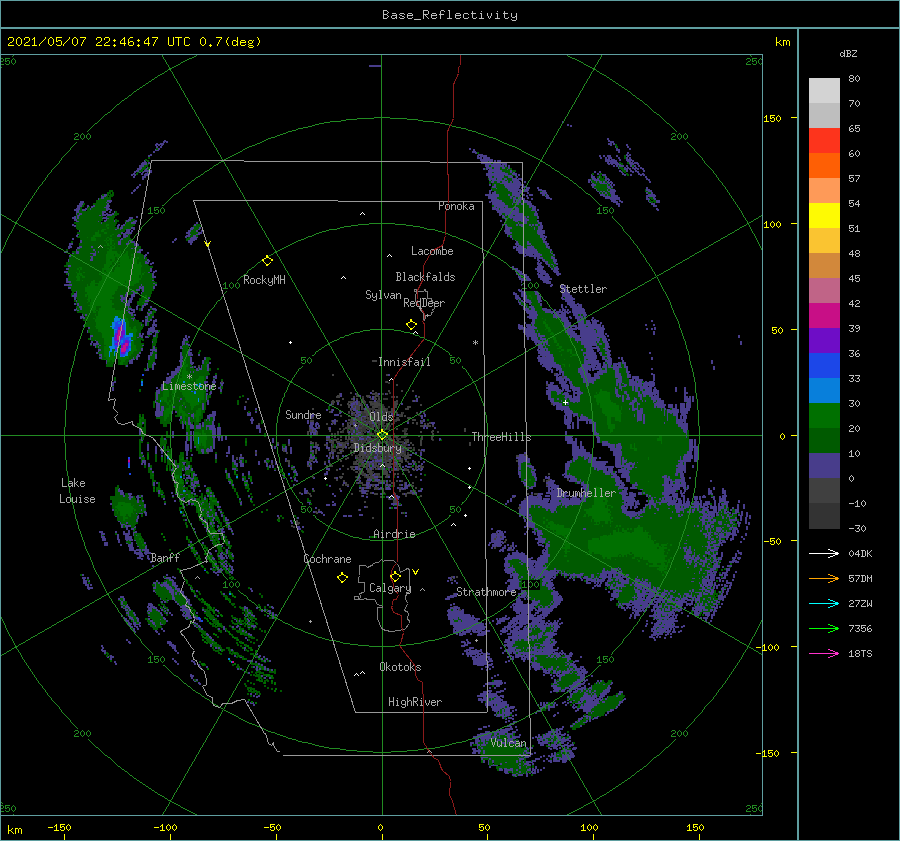900x841 pixels.
Task: Click the yellow km label at top right
Action: (x=782, y=42)
